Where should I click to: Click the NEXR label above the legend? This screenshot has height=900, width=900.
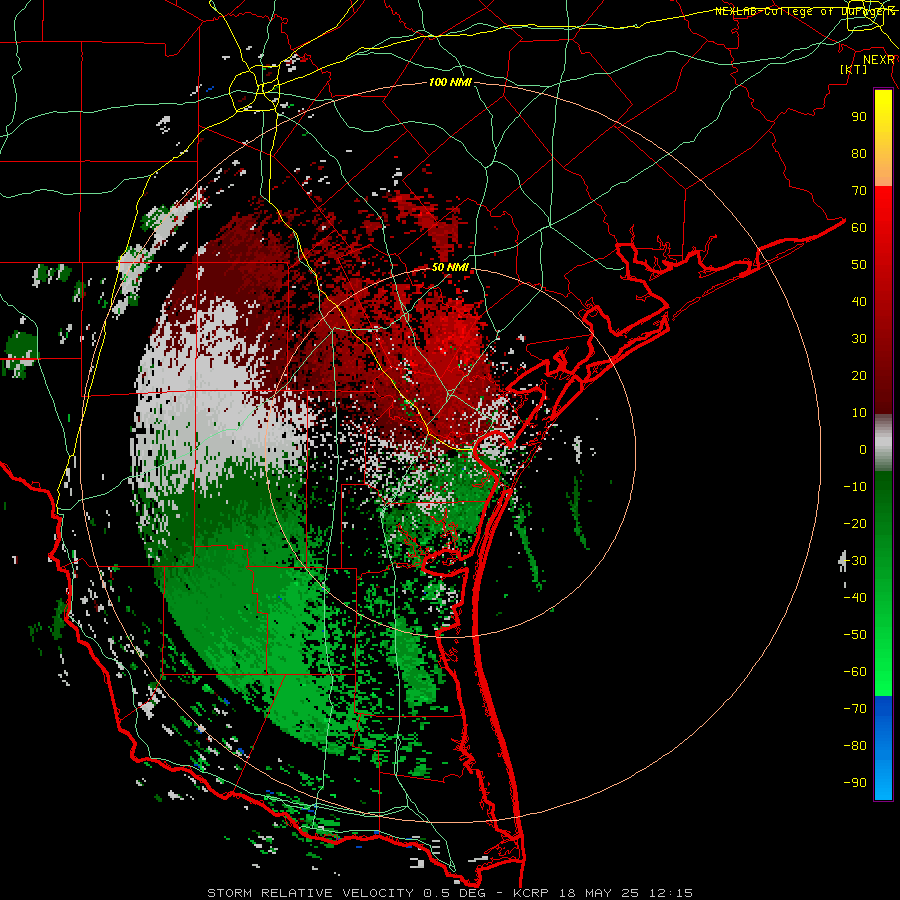click(879, 60)
